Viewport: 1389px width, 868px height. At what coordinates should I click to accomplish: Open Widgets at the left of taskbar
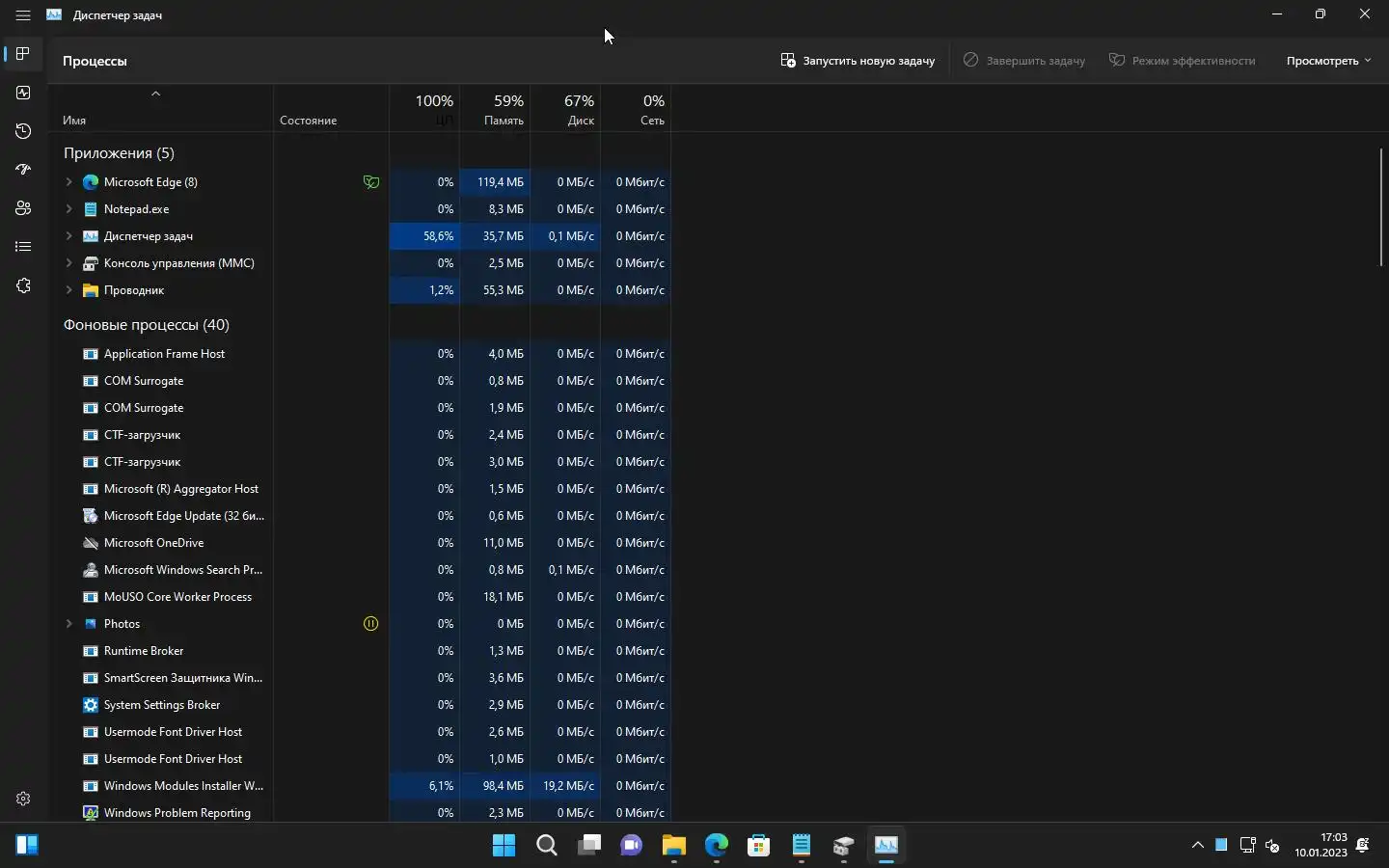(27, 846)
